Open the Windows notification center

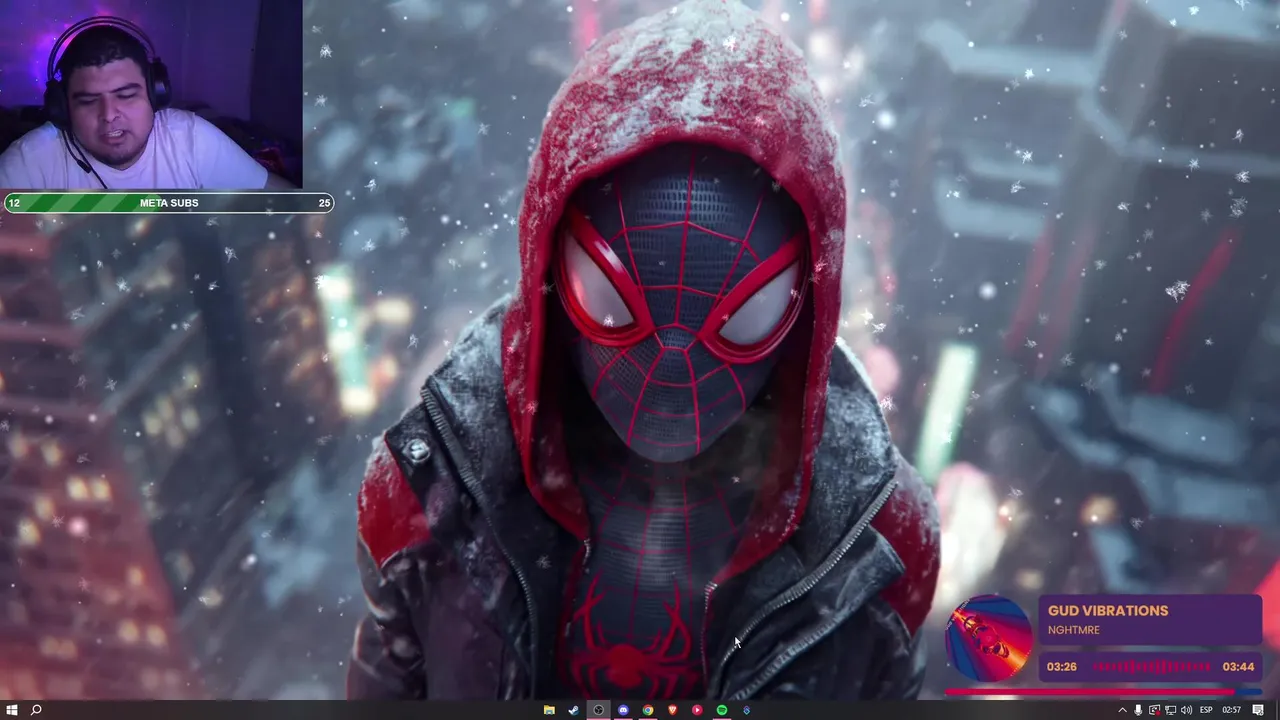tap(1258, 710)
